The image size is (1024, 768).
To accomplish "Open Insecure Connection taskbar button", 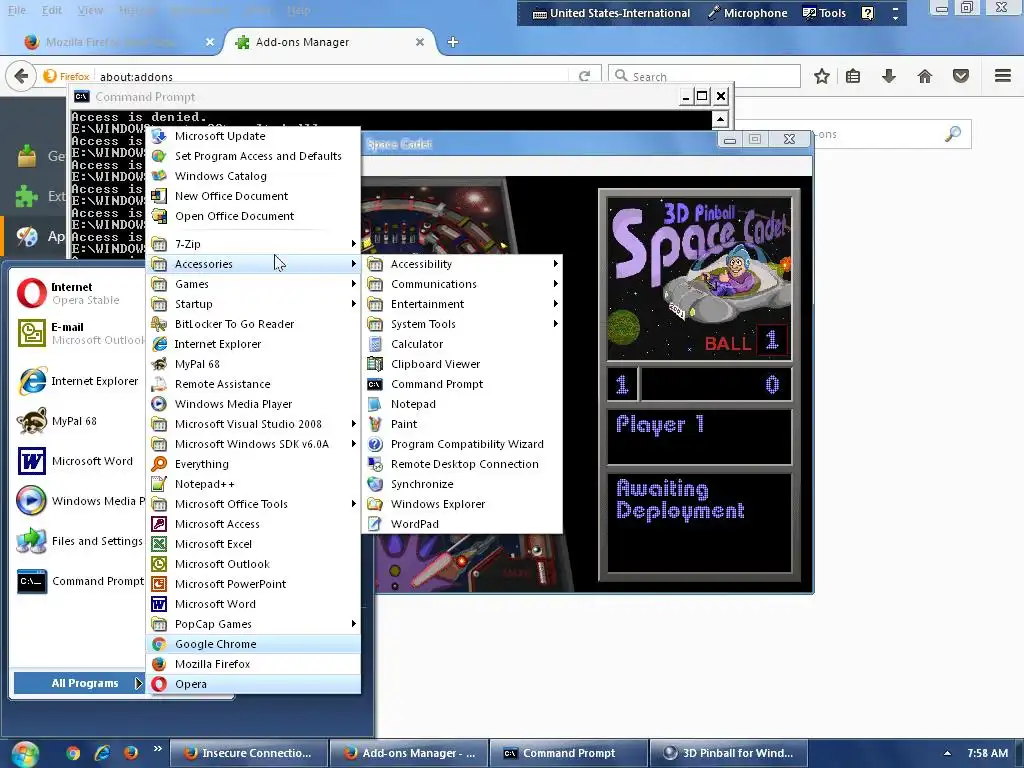I will tap(248, 753).
